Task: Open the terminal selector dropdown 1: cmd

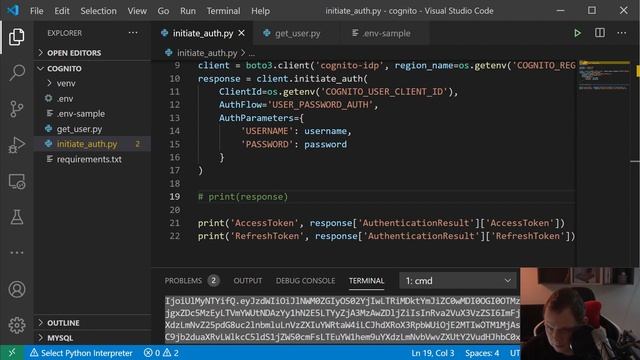Action: click(x=458, y=281)
